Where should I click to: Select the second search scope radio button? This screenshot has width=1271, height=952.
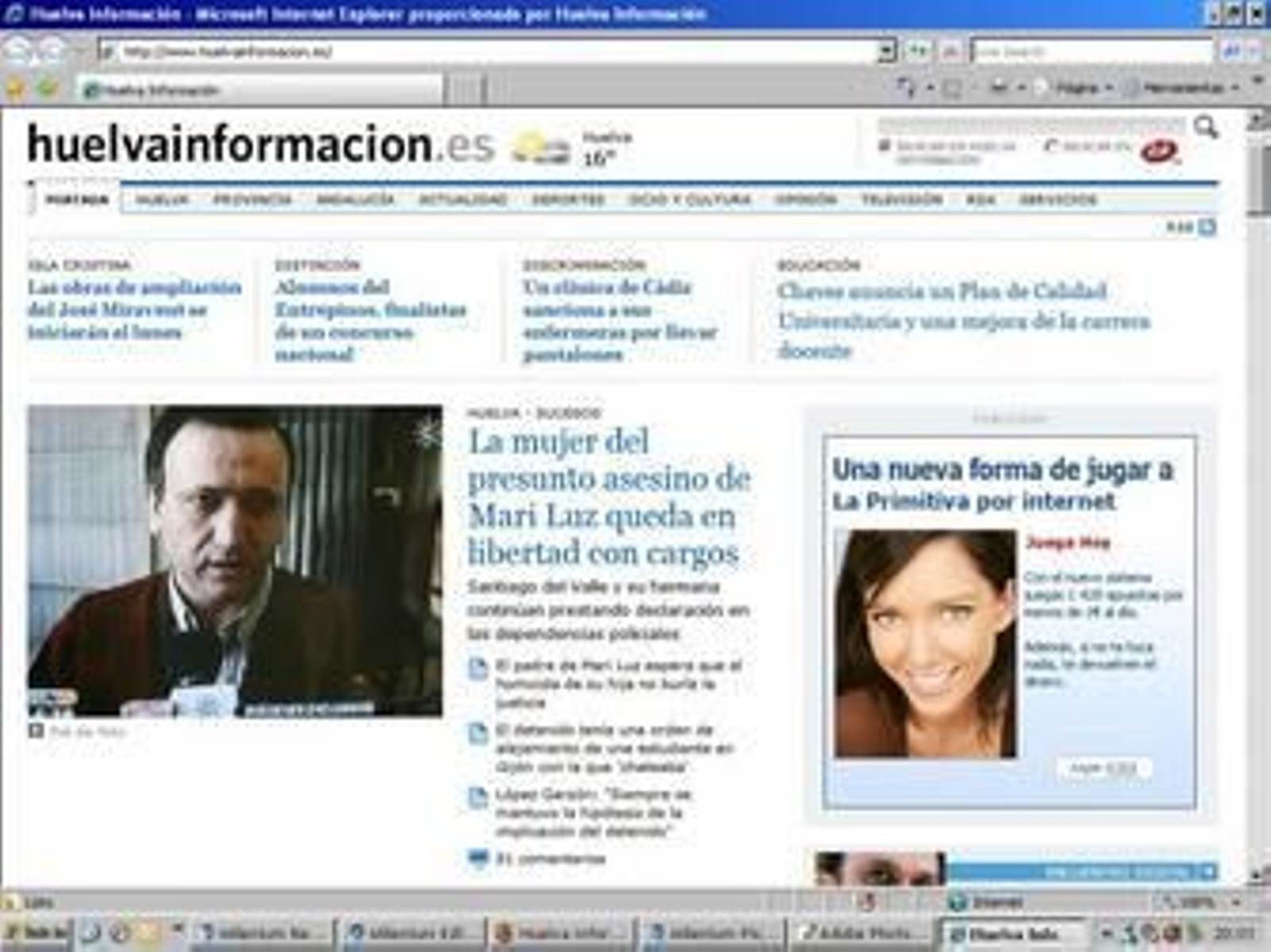pyautogui.click(x=1052, y=146)
